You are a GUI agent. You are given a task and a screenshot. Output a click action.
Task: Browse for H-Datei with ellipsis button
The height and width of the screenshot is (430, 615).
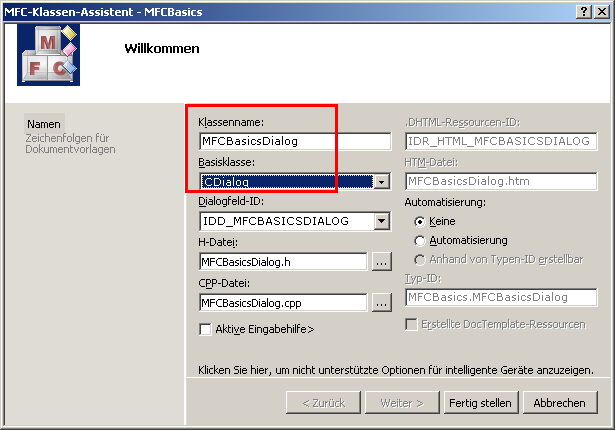381,262
